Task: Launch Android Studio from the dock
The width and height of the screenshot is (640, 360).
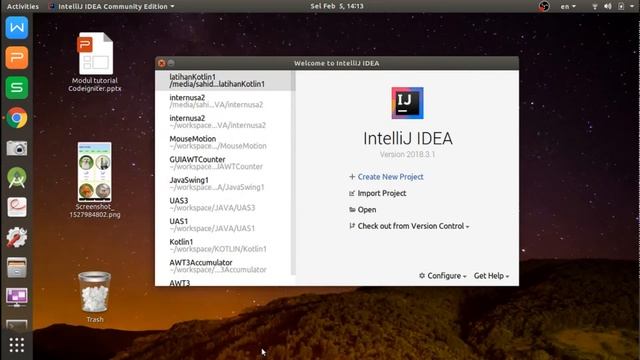Action: pos(17,178)
